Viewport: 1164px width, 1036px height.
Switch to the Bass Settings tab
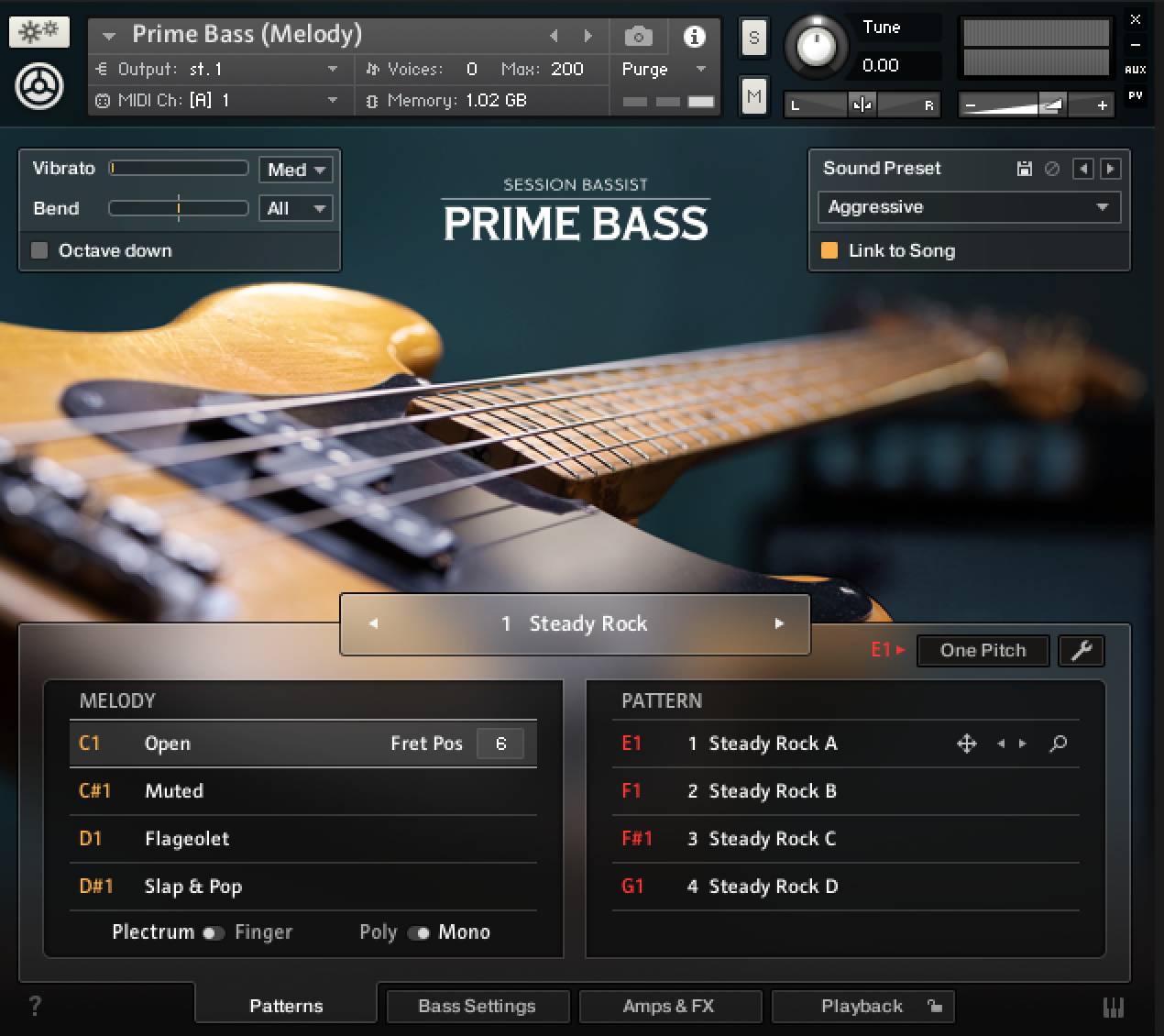pyautogui.click(x=477, y=1006)
